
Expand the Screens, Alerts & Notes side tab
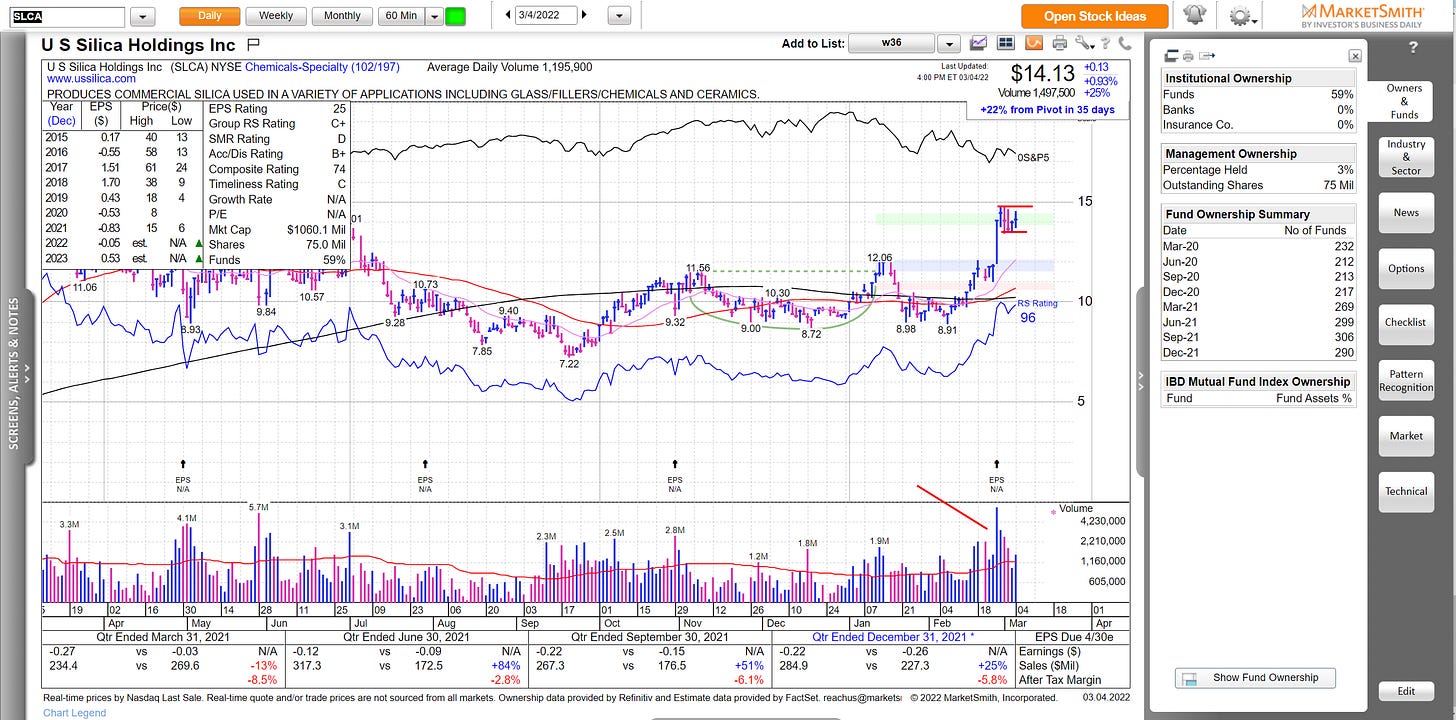[15, 376]
